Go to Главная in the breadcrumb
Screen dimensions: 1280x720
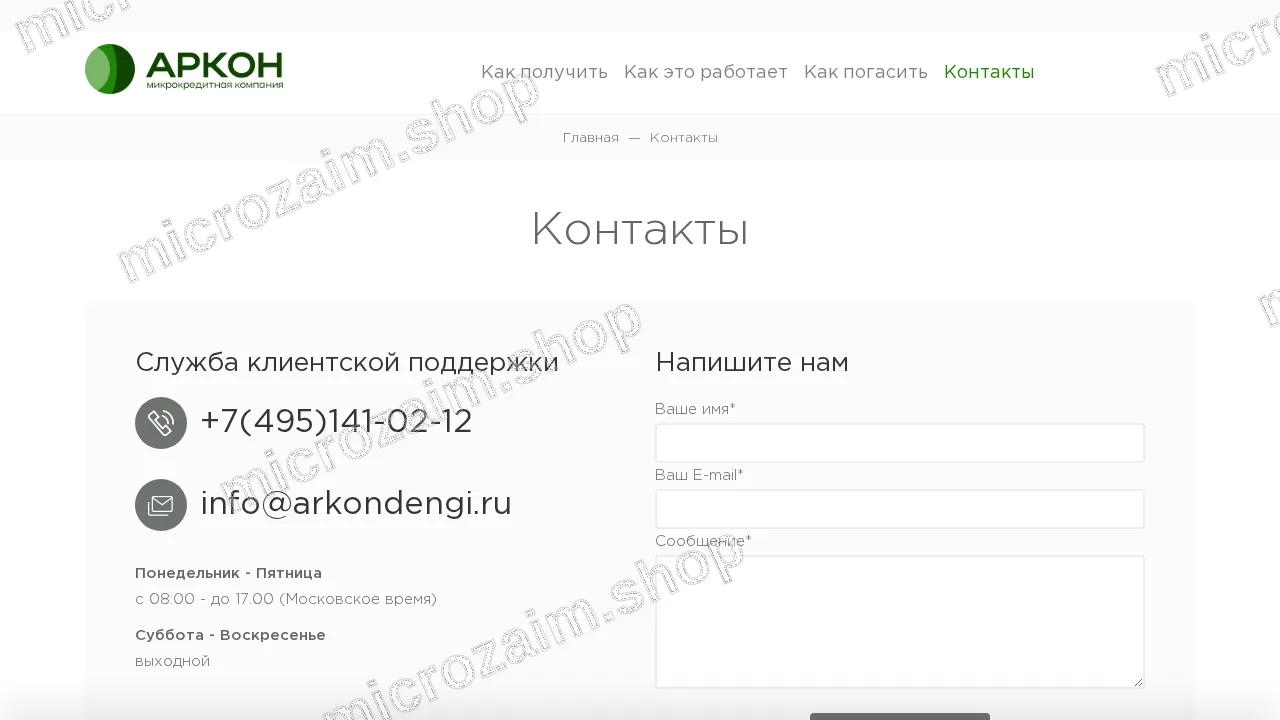click(591, 138)
